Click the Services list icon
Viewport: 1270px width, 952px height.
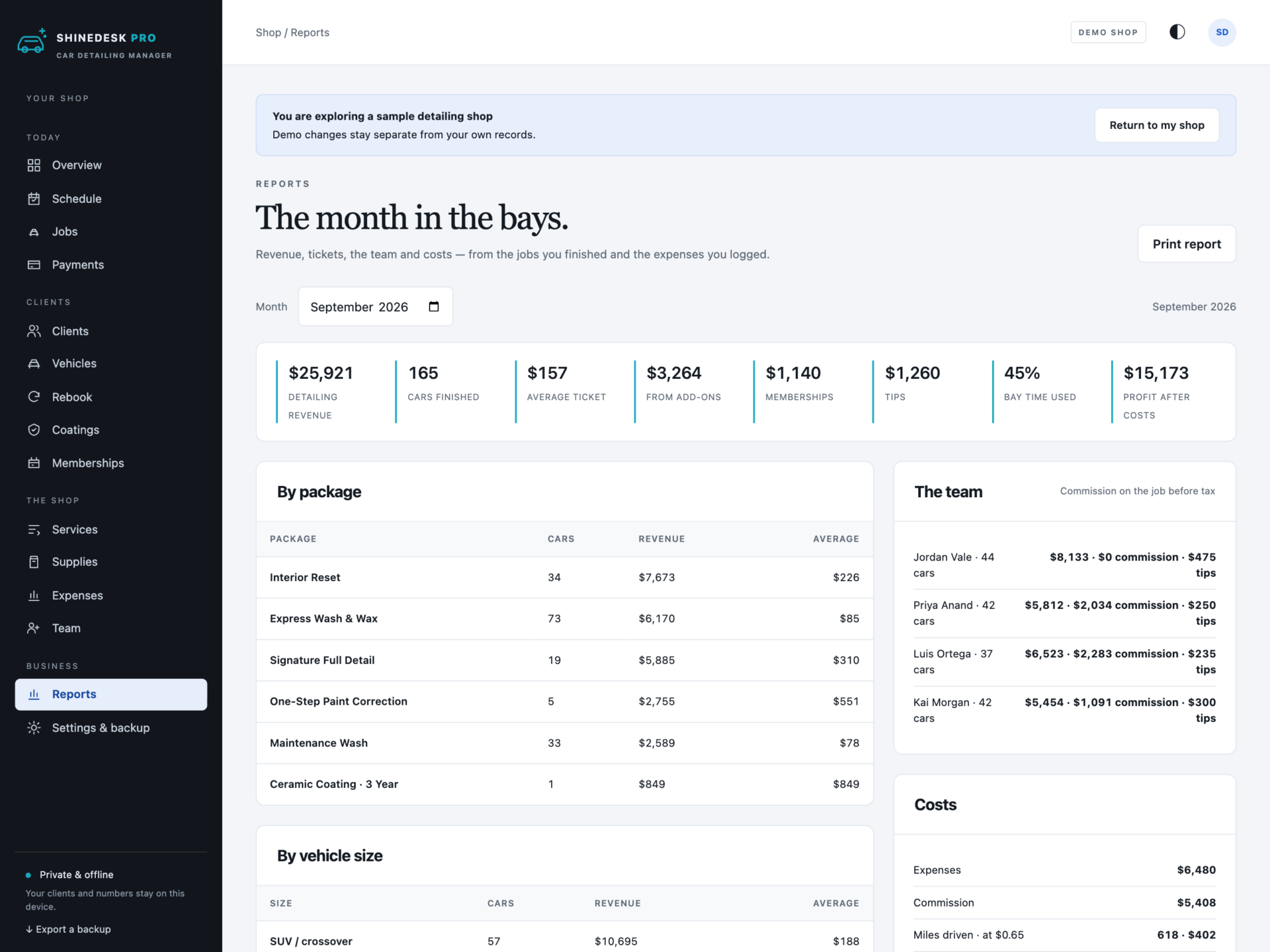[x=34, y=530]
